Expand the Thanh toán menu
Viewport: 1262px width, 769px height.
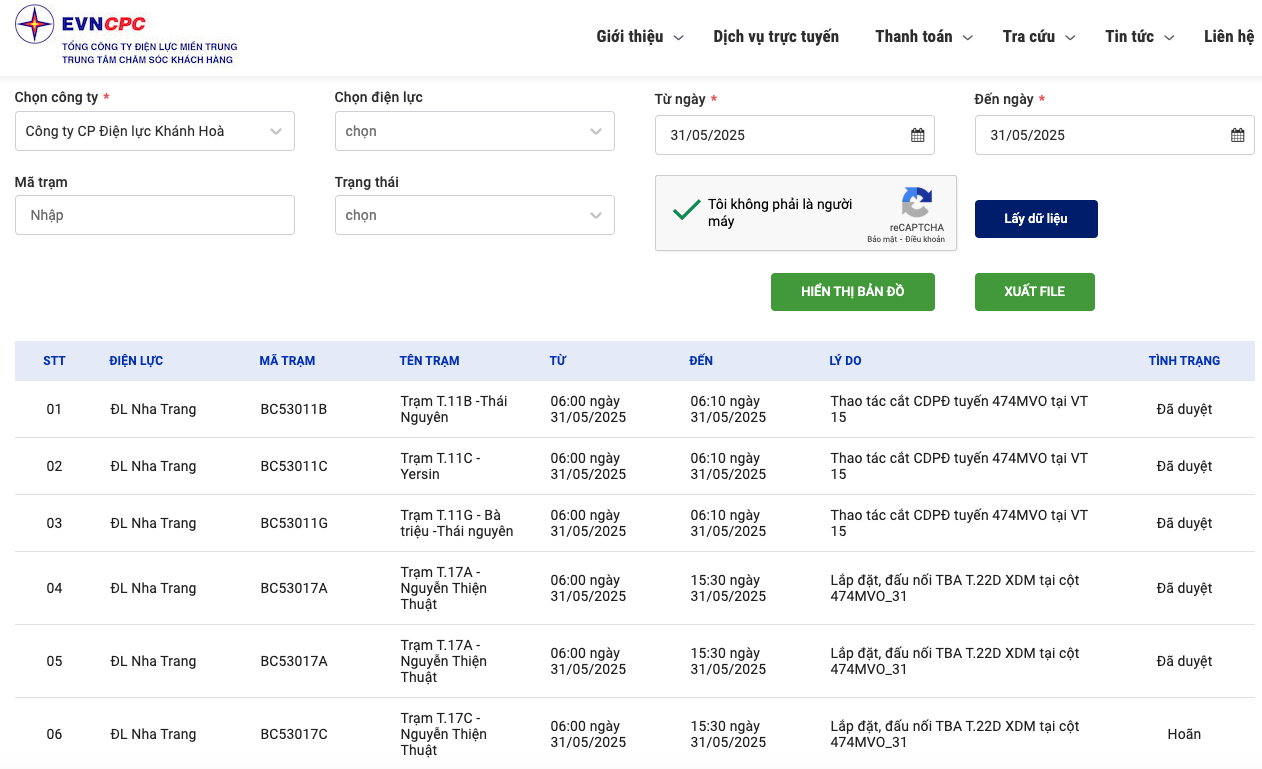pyautogui.click(x=923, y=37)
